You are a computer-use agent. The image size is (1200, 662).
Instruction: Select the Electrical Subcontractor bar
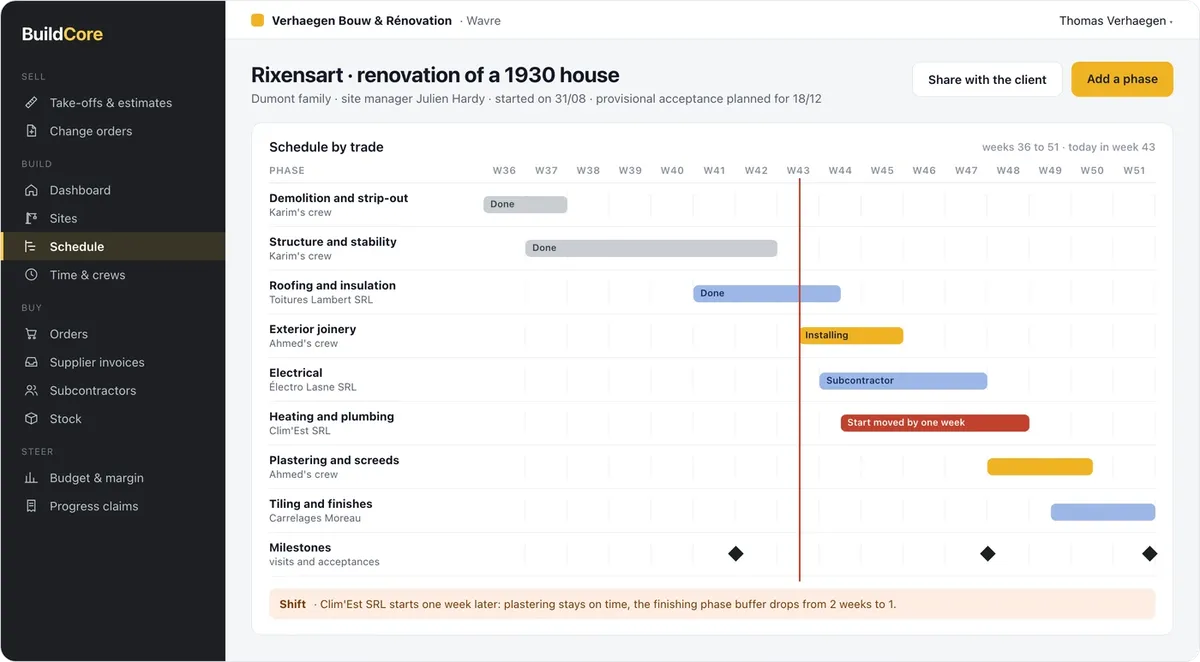903,381
